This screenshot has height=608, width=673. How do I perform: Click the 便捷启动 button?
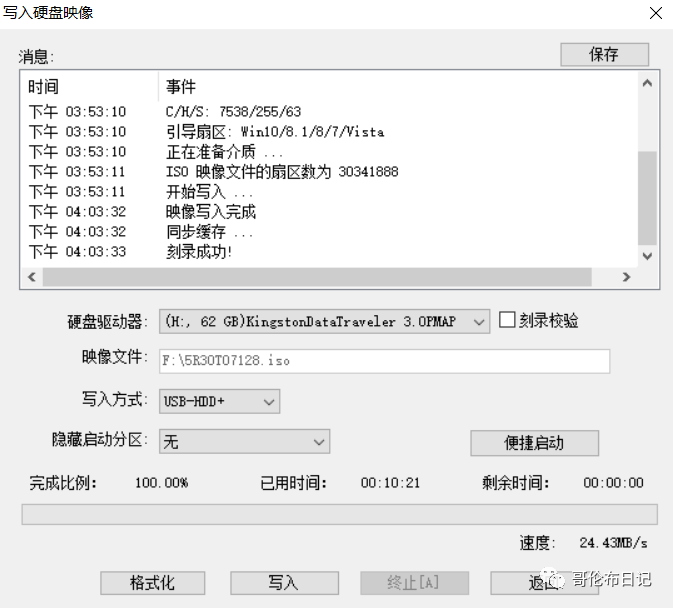coord(534,443)
